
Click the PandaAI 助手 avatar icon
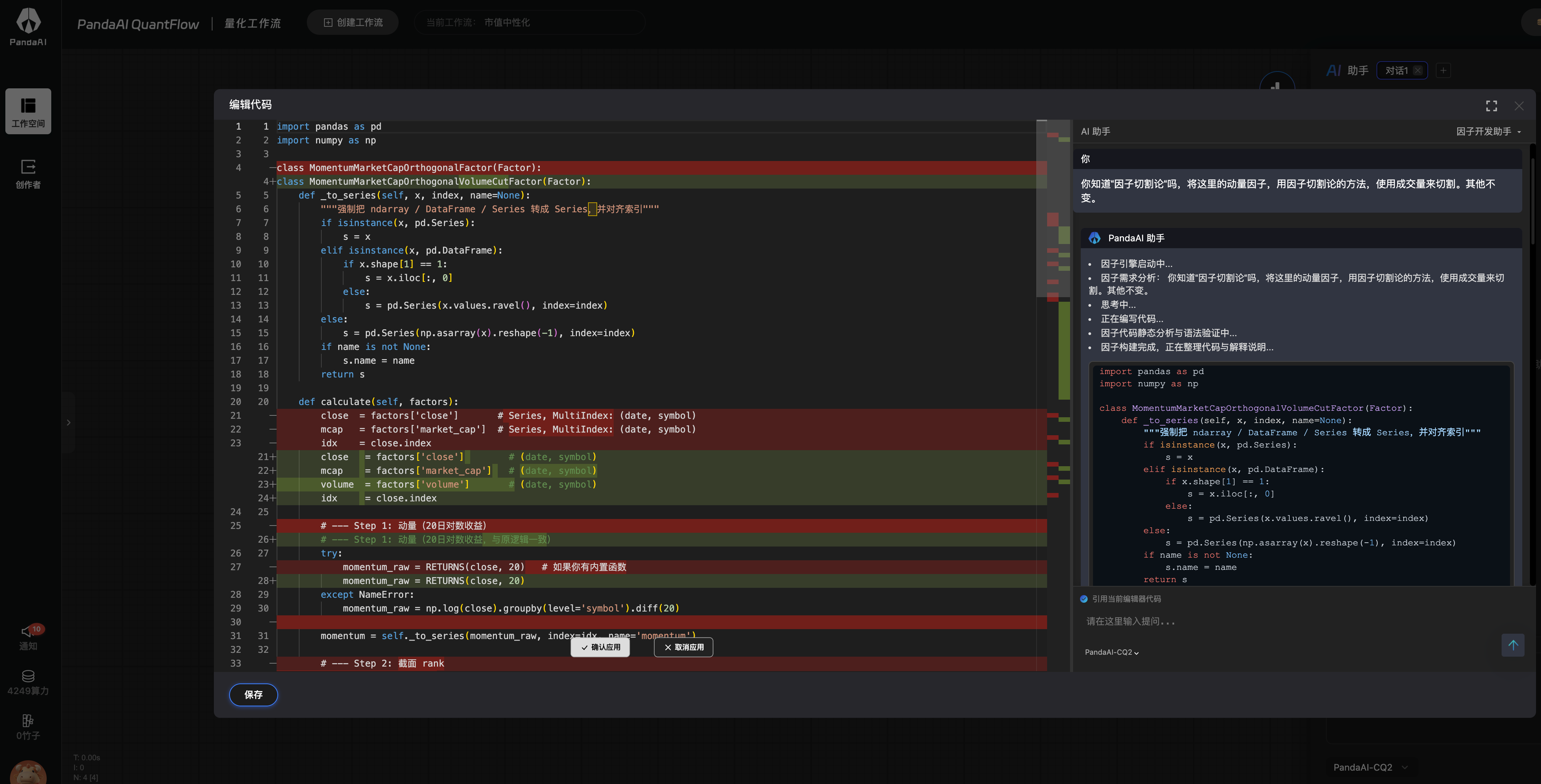pos(1095,238)
